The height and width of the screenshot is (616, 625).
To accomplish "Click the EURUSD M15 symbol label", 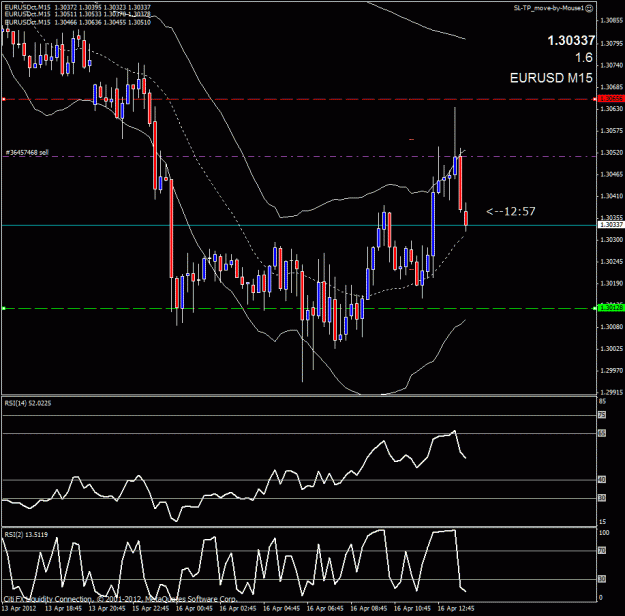I will click(551, 78).
